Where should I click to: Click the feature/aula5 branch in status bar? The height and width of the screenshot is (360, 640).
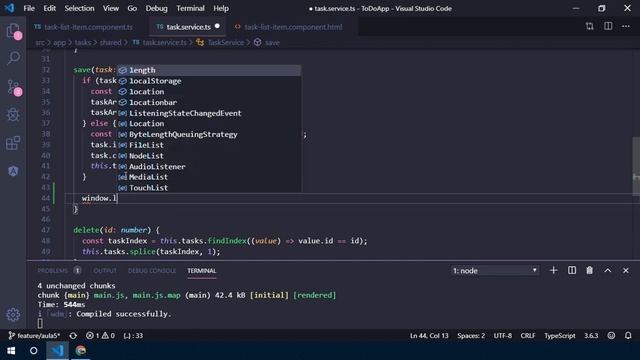pyautogui.click(x=34, y=336)
